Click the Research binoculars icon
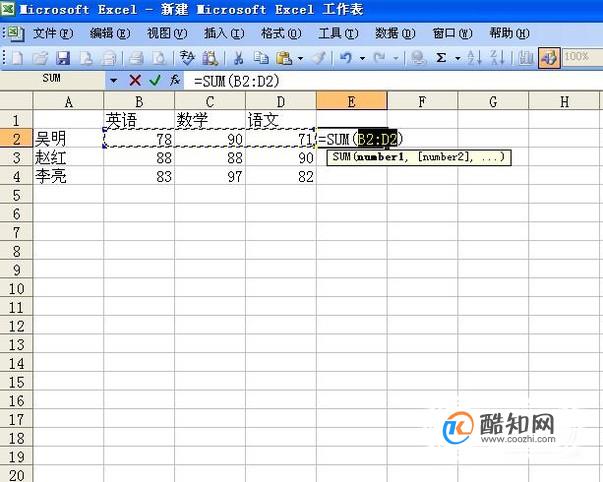 pyautogui.click(x=210, y=58)
